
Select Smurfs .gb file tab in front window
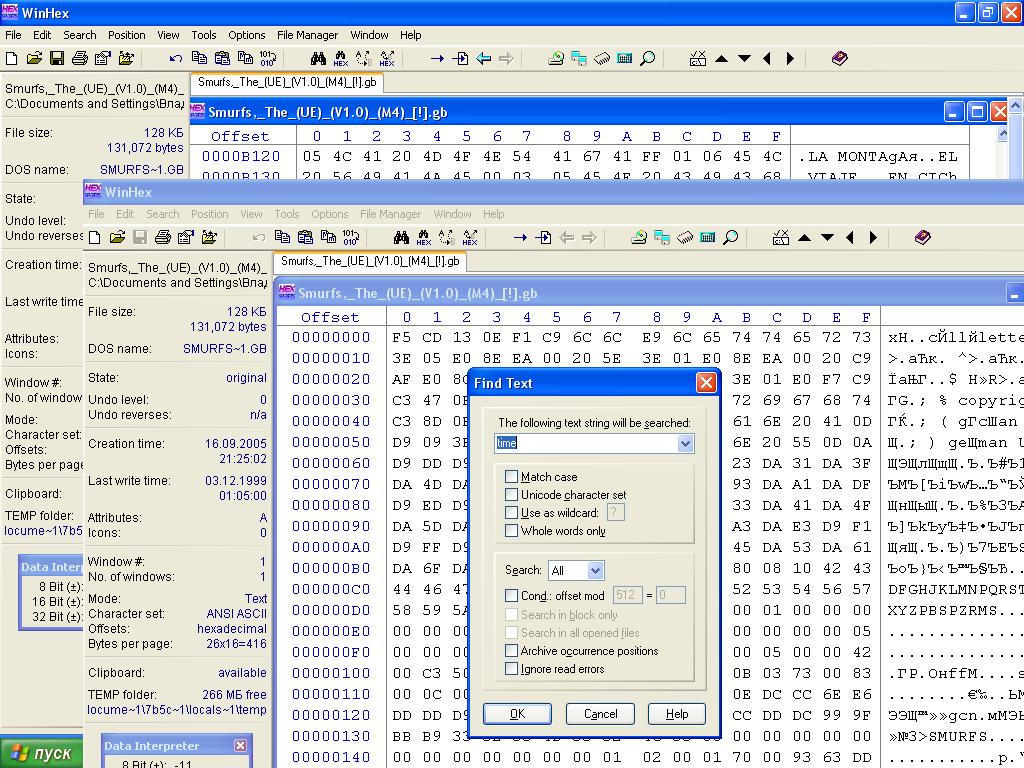pyautogui.click(x=370, y=261)
